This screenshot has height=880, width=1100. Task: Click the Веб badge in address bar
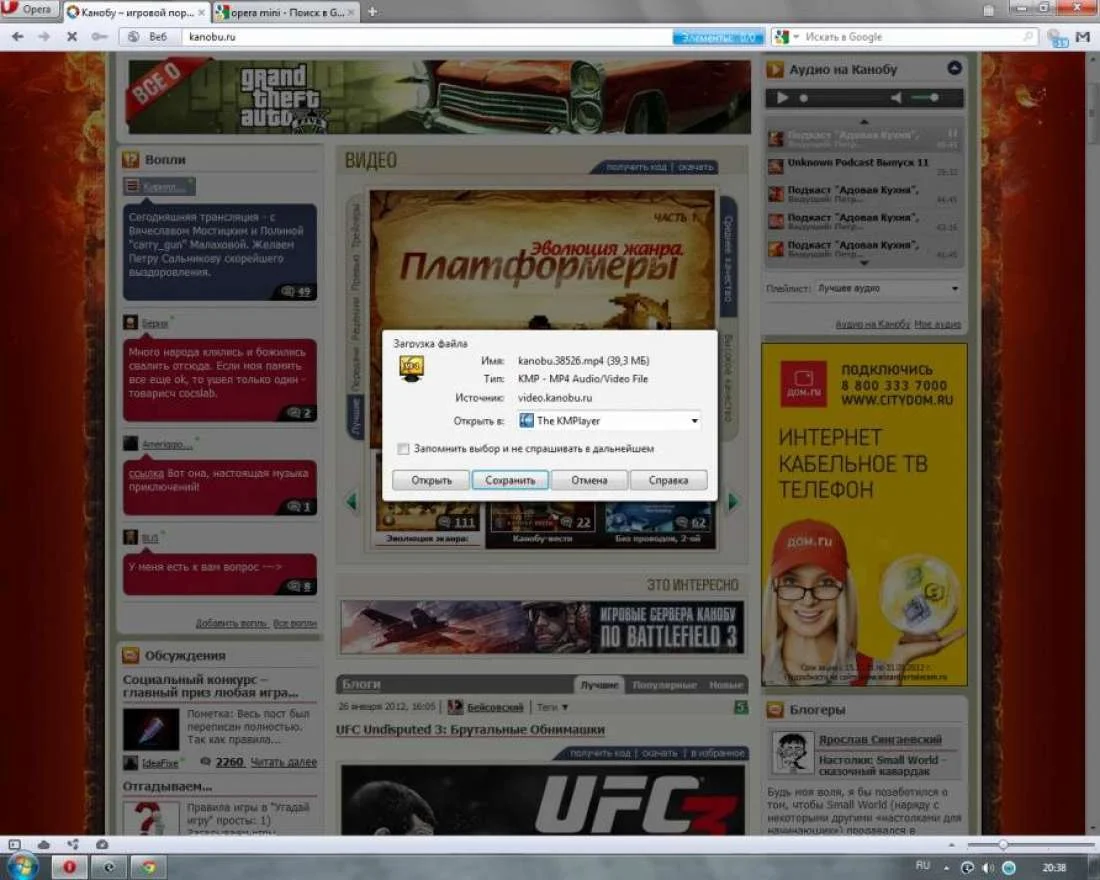(150, 36)
